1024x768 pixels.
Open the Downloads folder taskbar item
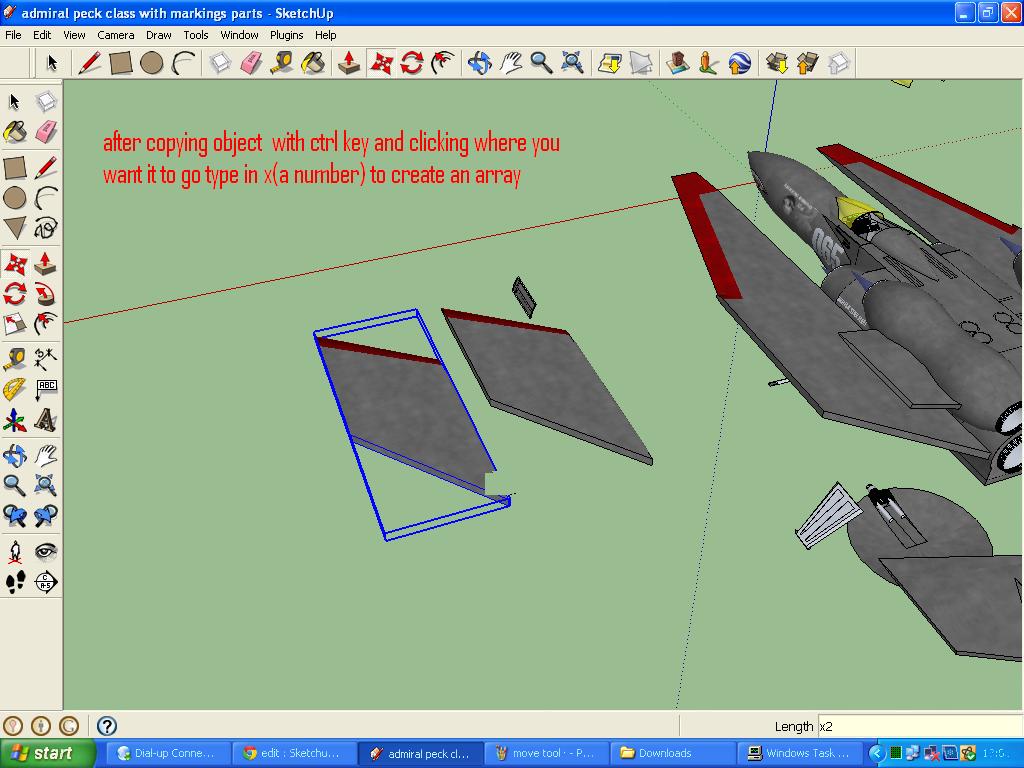673,753
